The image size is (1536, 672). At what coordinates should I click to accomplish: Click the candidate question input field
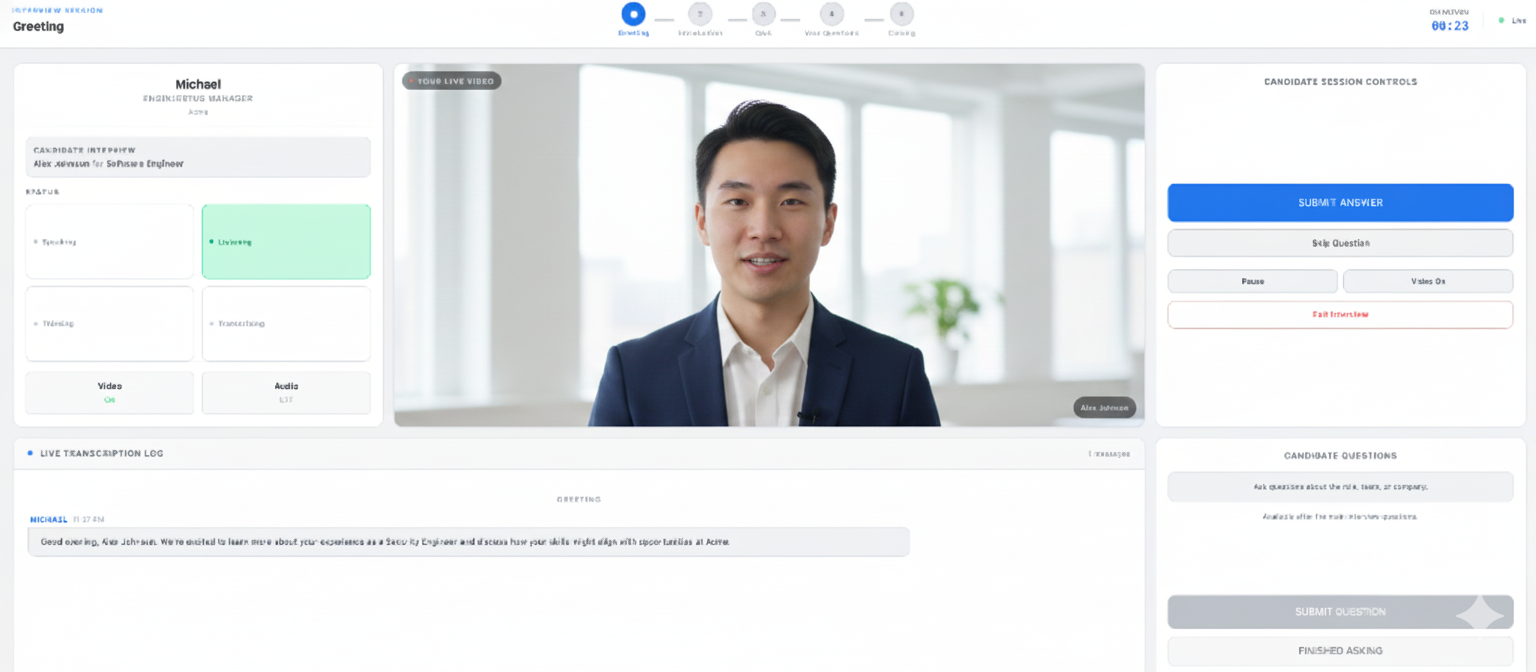click(1340, 487)
